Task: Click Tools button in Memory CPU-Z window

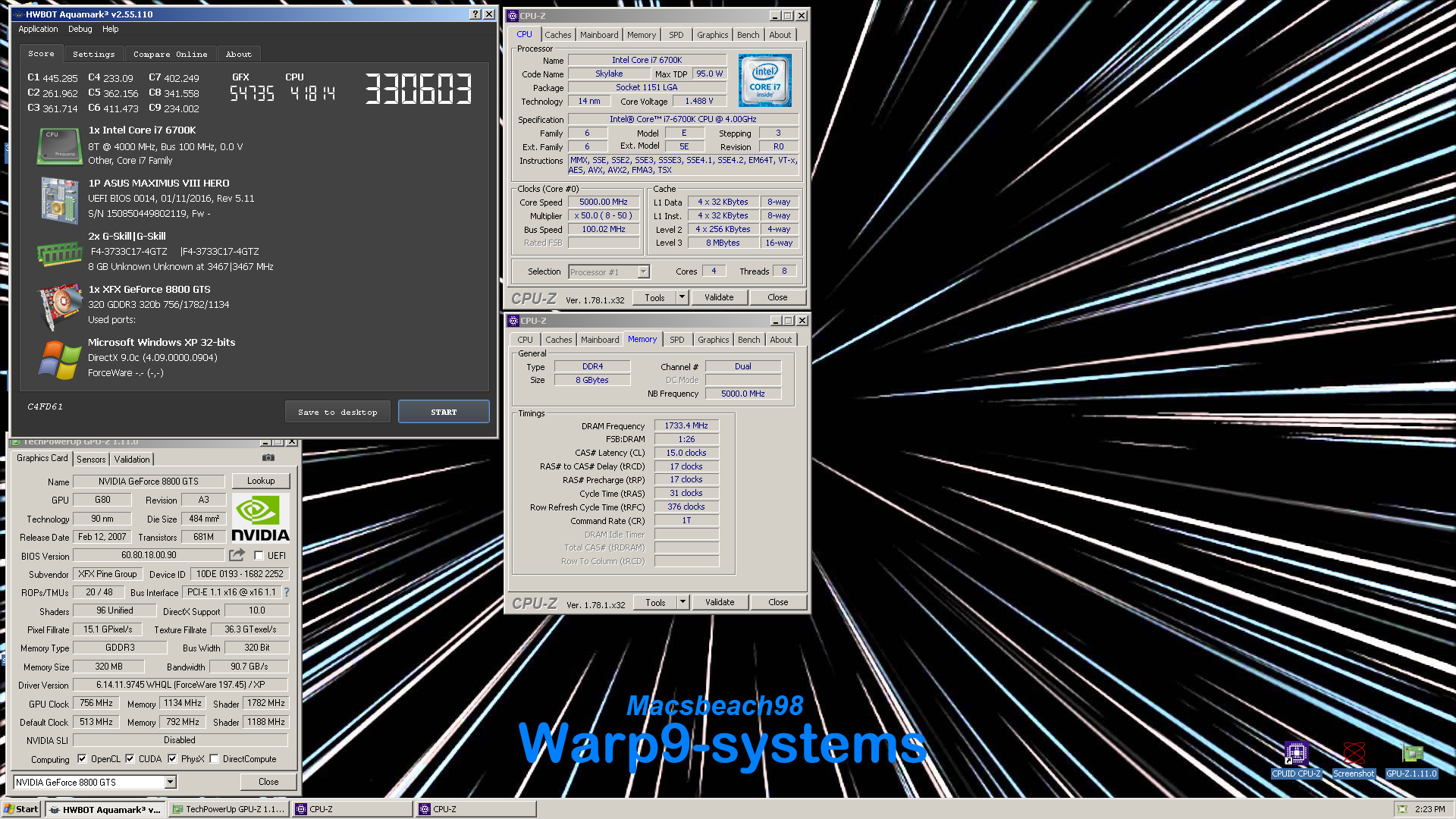Action: [x=655, y=602]
